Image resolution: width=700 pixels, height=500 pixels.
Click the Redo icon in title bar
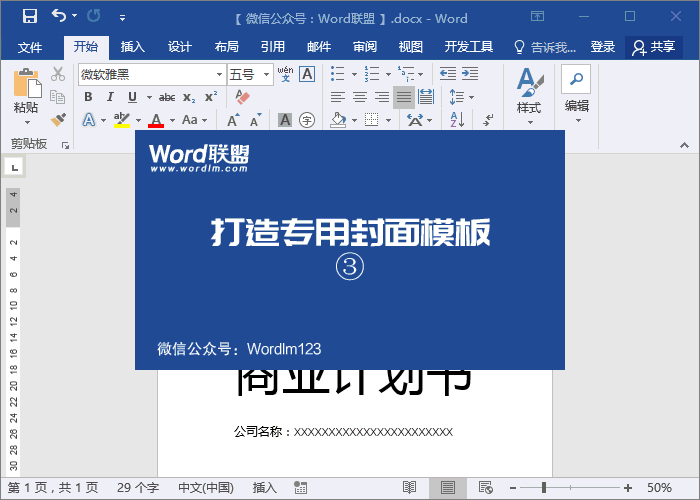(x=94, y=17)
